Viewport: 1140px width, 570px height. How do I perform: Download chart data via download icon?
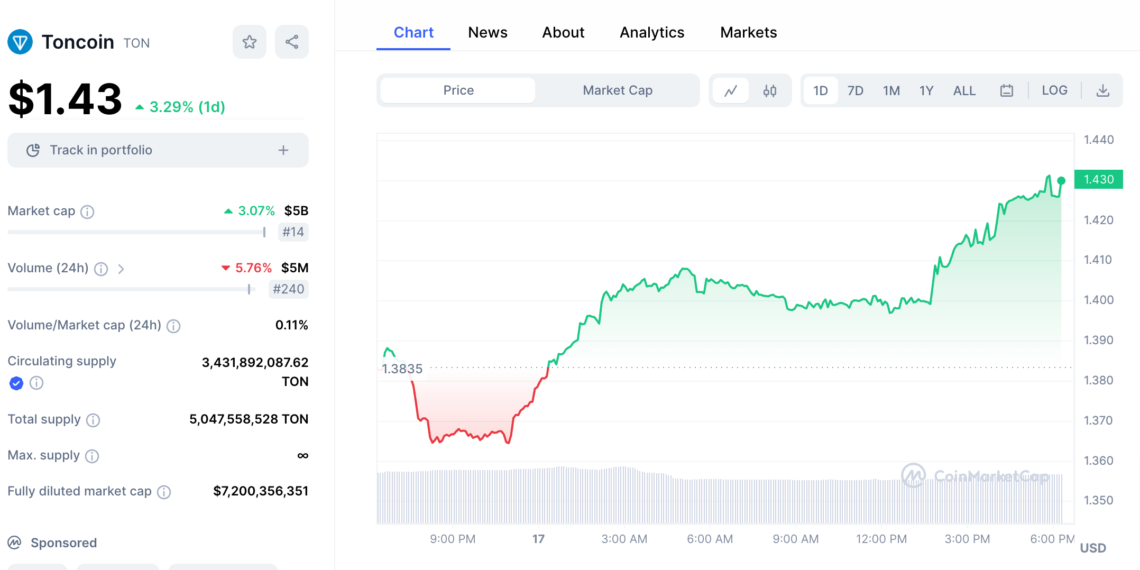coord(1102,90)
